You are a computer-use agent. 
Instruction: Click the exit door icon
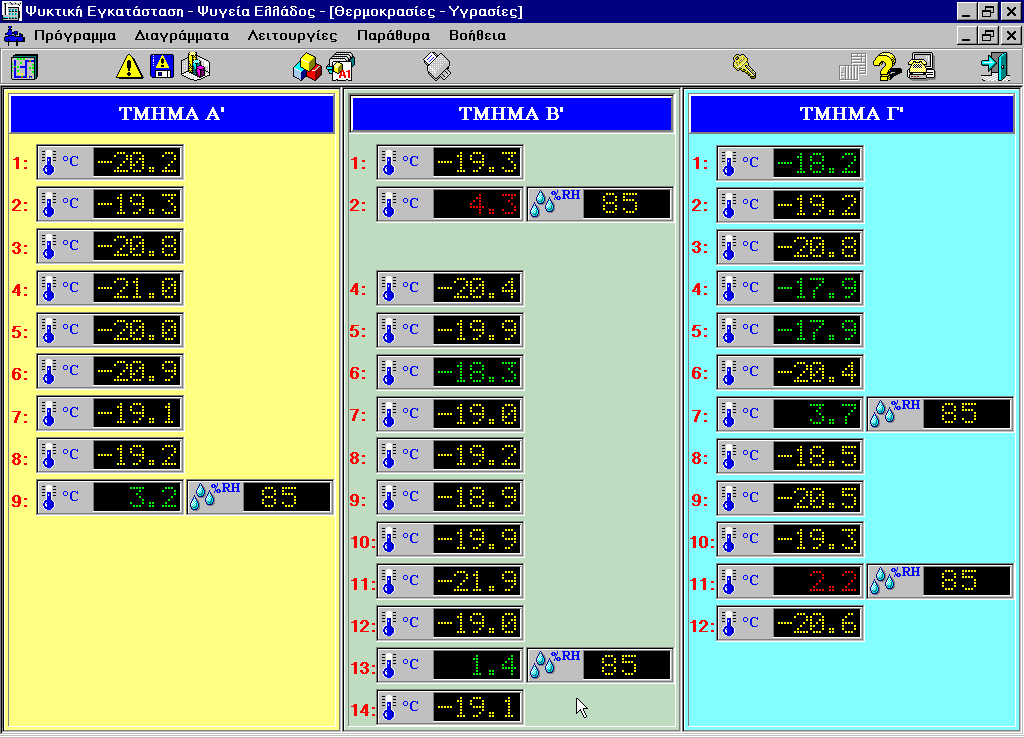point(994,67)
